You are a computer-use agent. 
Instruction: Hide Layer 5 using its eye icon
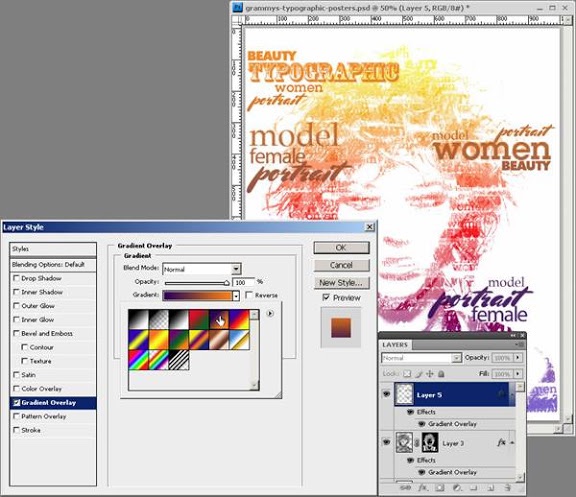tap(386, 394)
